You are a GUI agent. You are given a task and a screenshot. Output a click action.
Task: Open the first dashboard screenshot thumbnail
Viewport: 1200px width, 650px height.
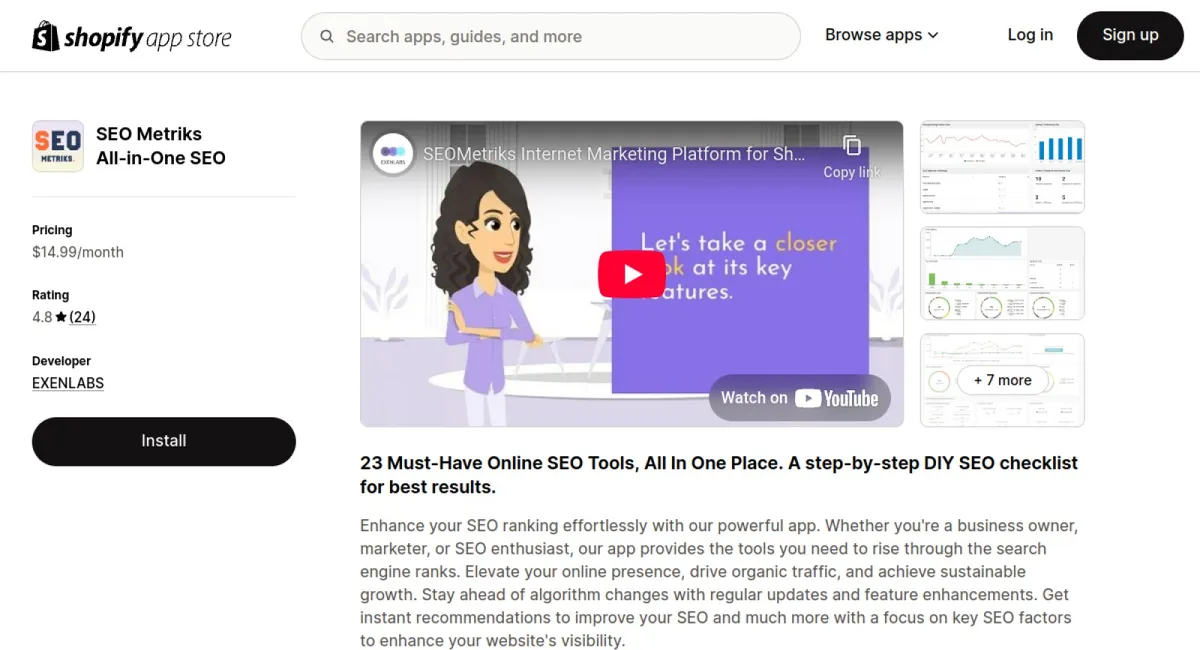(1002, 167)
